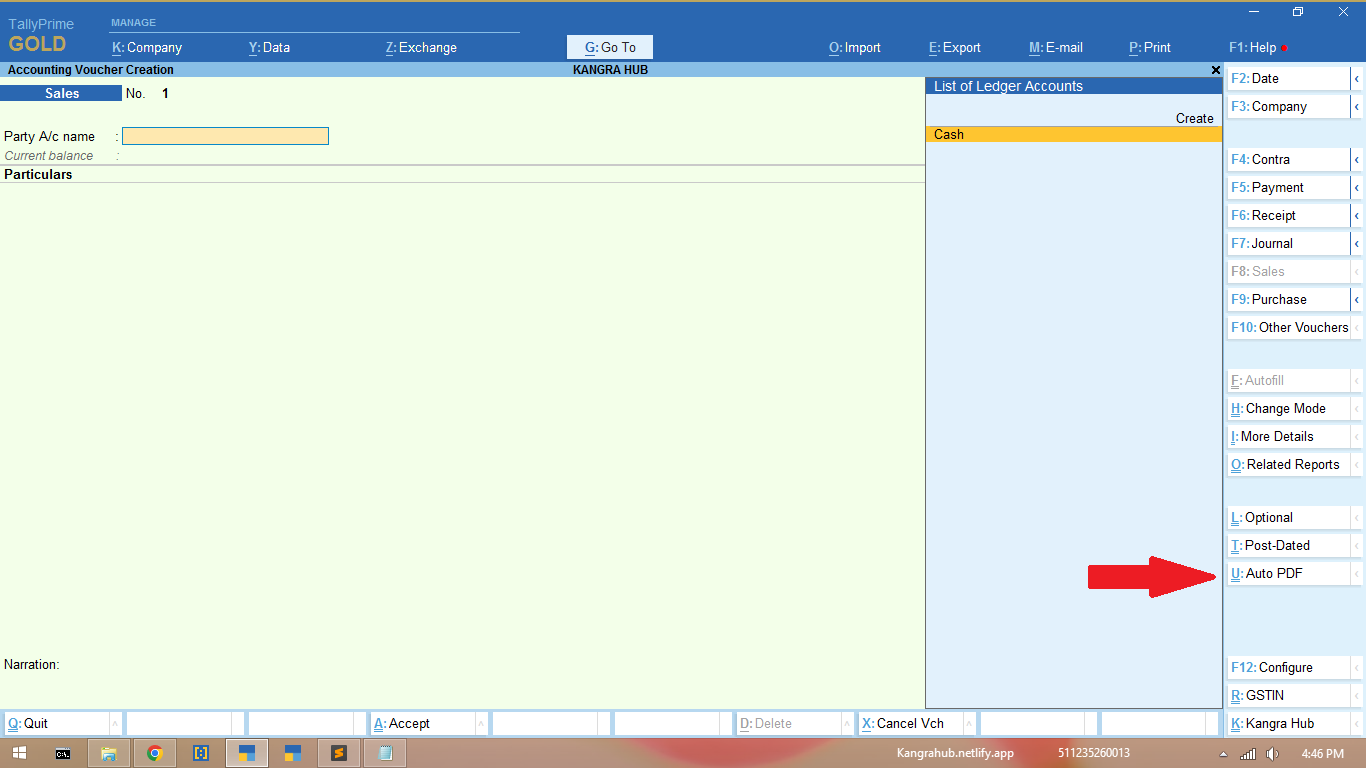The height and width of the screenshot is (768, 1366).
Task: Open the G: Go To menu
Action: [x=610, y=47]
